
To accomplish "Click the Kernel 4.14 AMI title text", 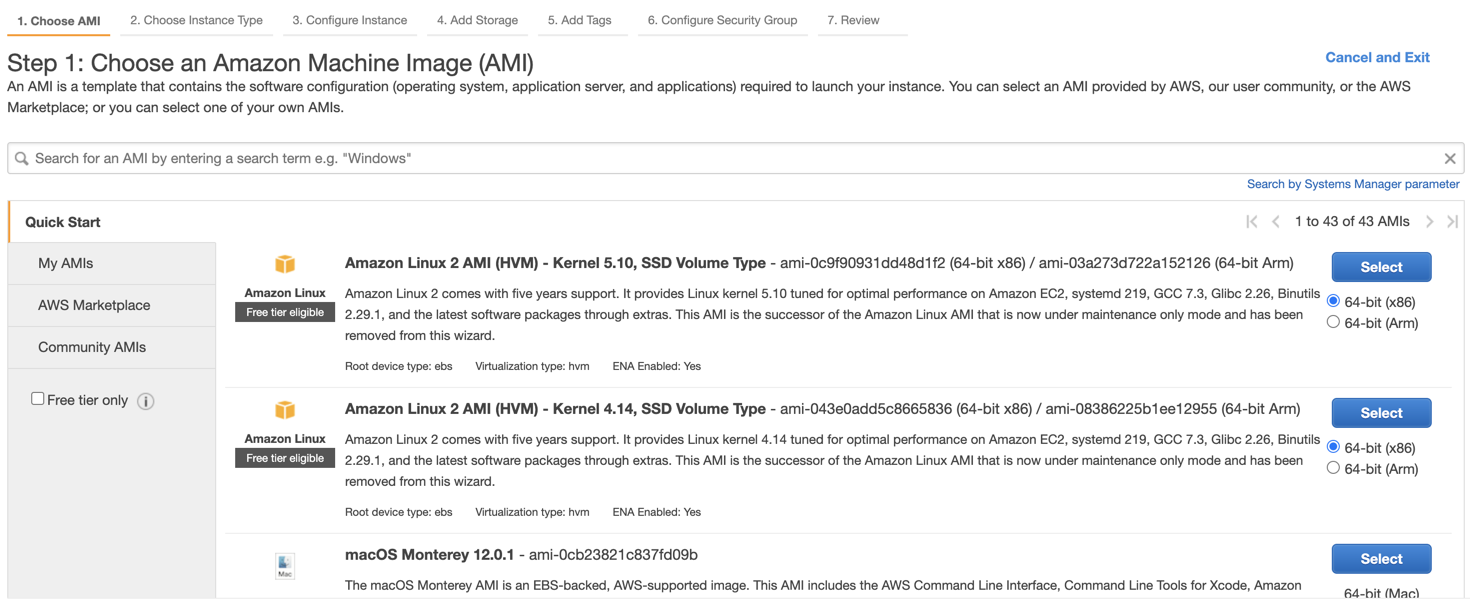I will click(555, 409).
